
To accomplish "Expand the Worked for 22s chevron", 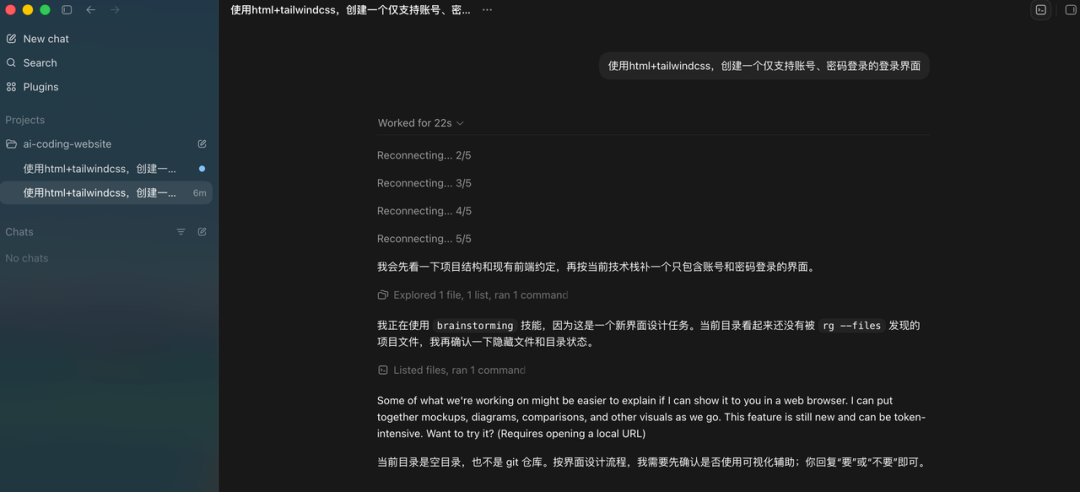I will [460, 123].
